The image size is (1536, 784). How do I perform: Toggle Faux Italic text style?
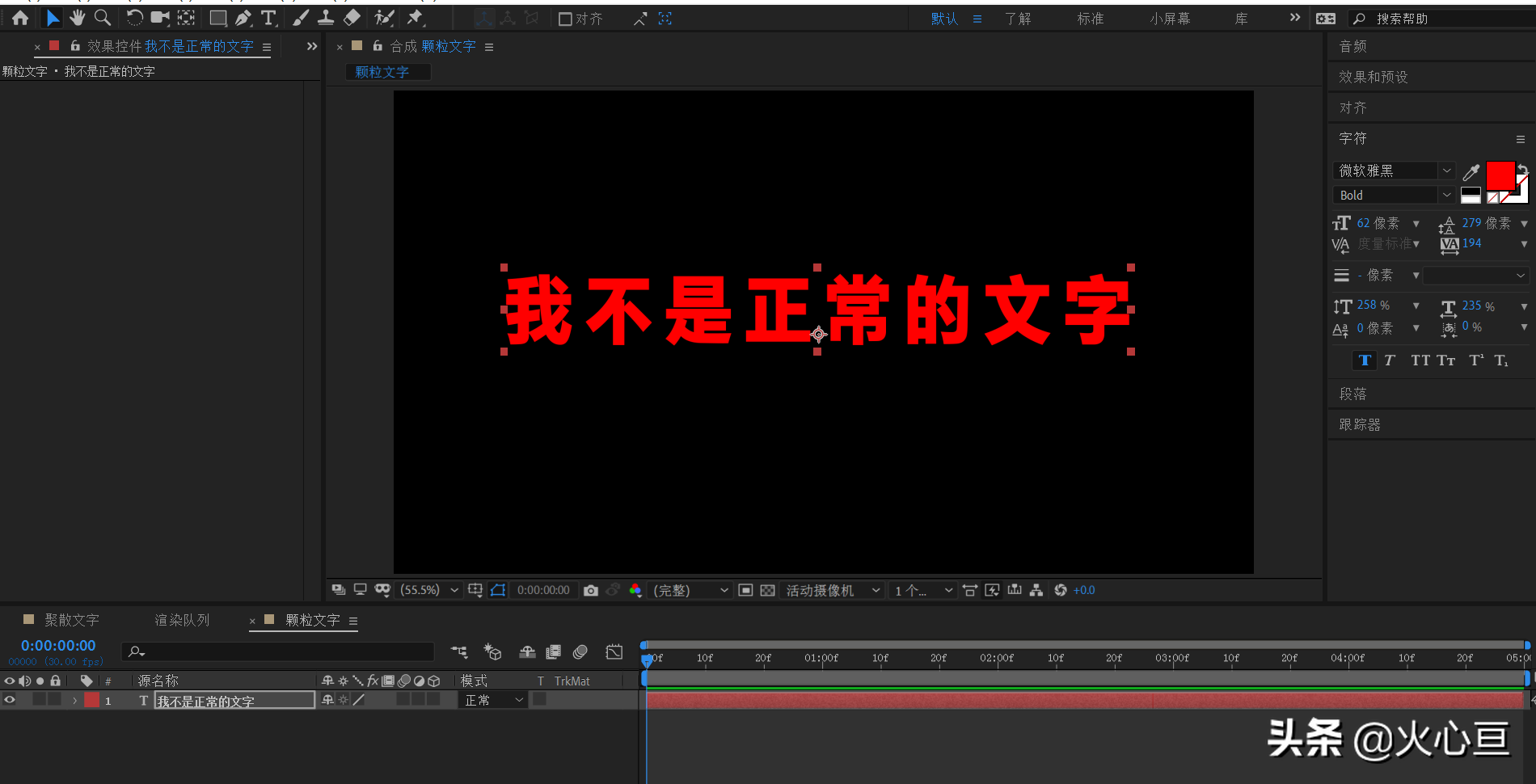click(x=1390, y=360)
